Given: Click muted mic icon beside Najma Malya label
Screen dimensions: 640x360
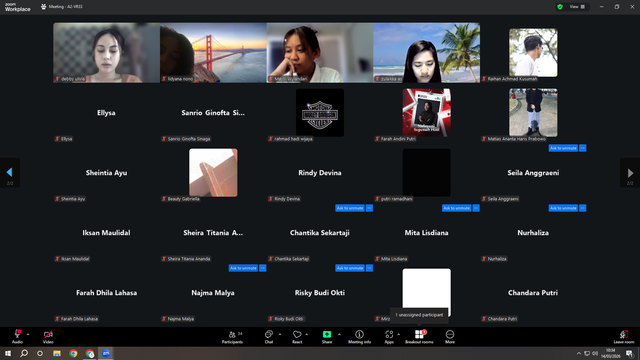Looking at the screenshot, I should pos(164,319).
